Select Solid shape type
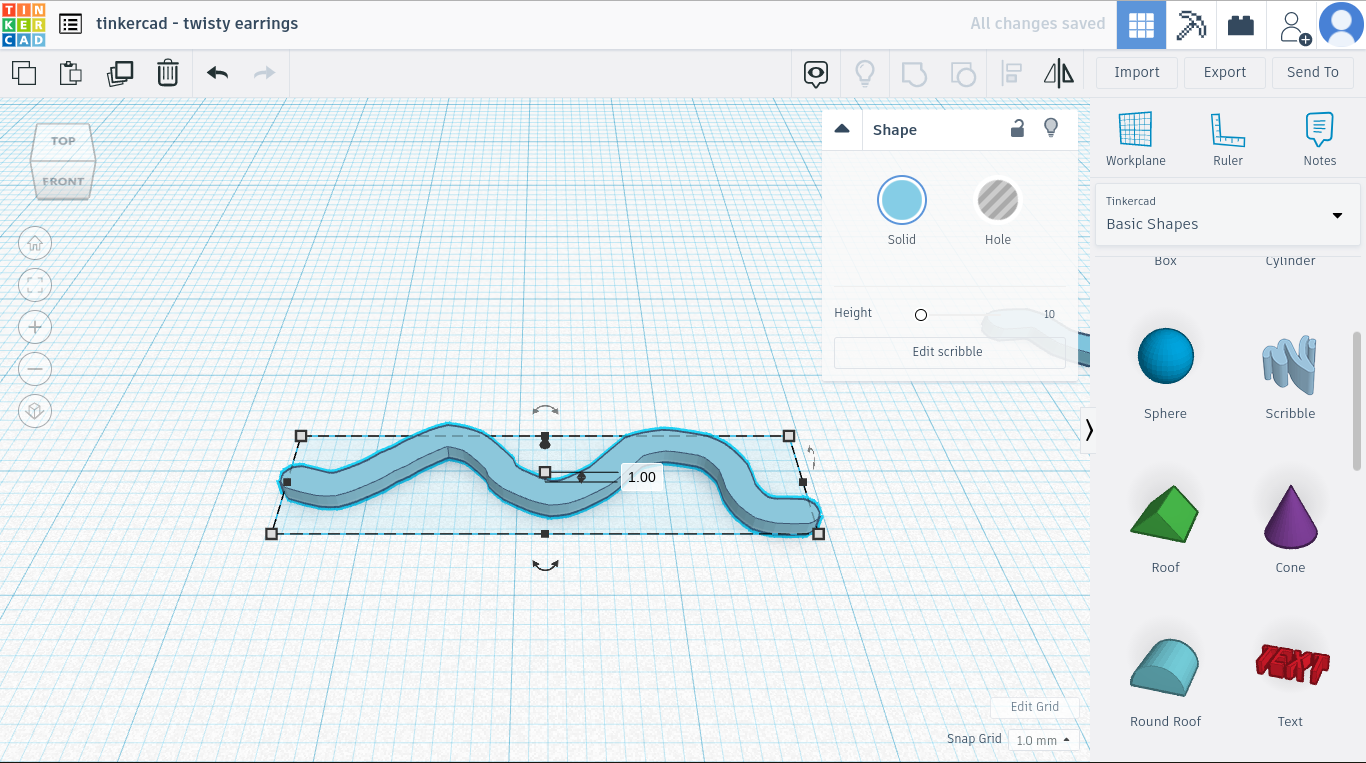 [x=902, y=200]
